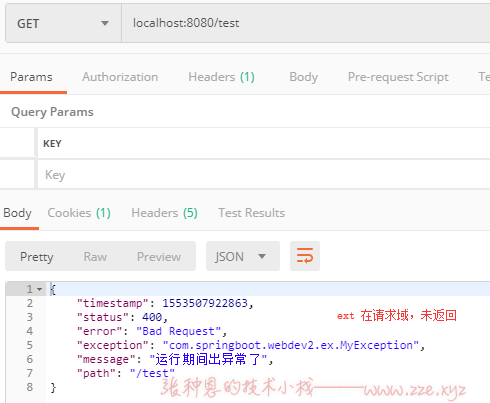490x403 pixels.
Task: Open the GET method dropdown
Action: click(63, 23)
